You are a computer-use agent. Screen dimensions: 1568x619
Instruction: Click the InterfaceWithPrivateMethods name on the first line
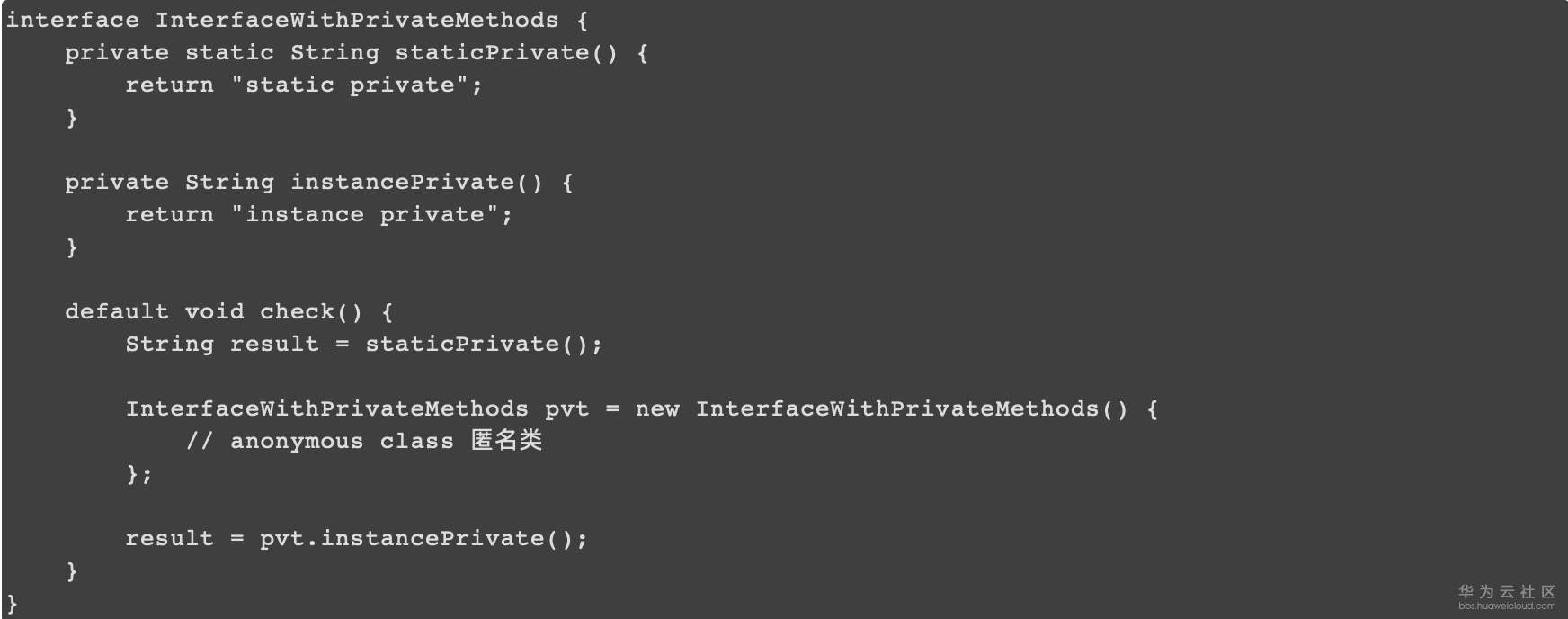coord(357,20)
